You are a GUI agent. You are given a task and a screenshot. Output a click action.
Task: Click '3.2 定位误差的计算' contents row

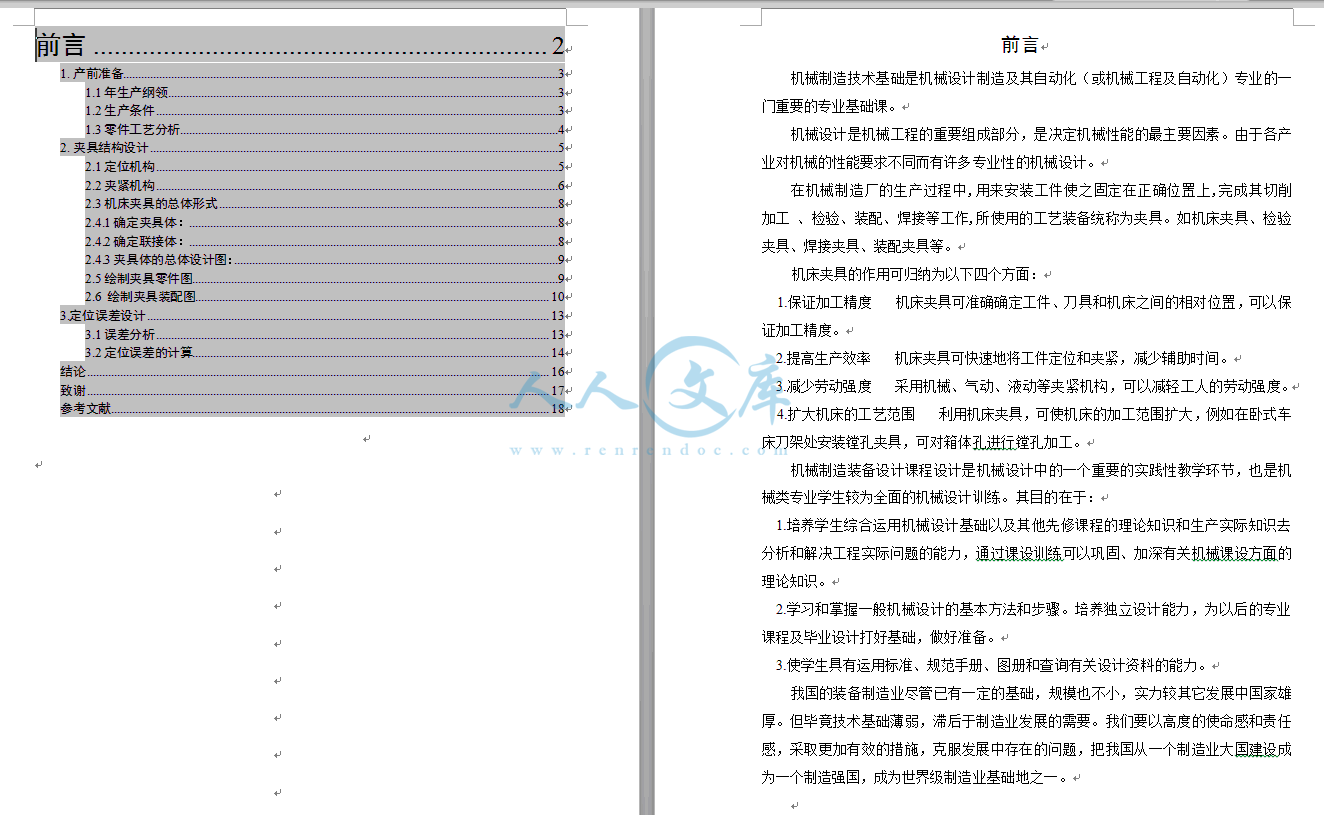(x=325, y=353)
